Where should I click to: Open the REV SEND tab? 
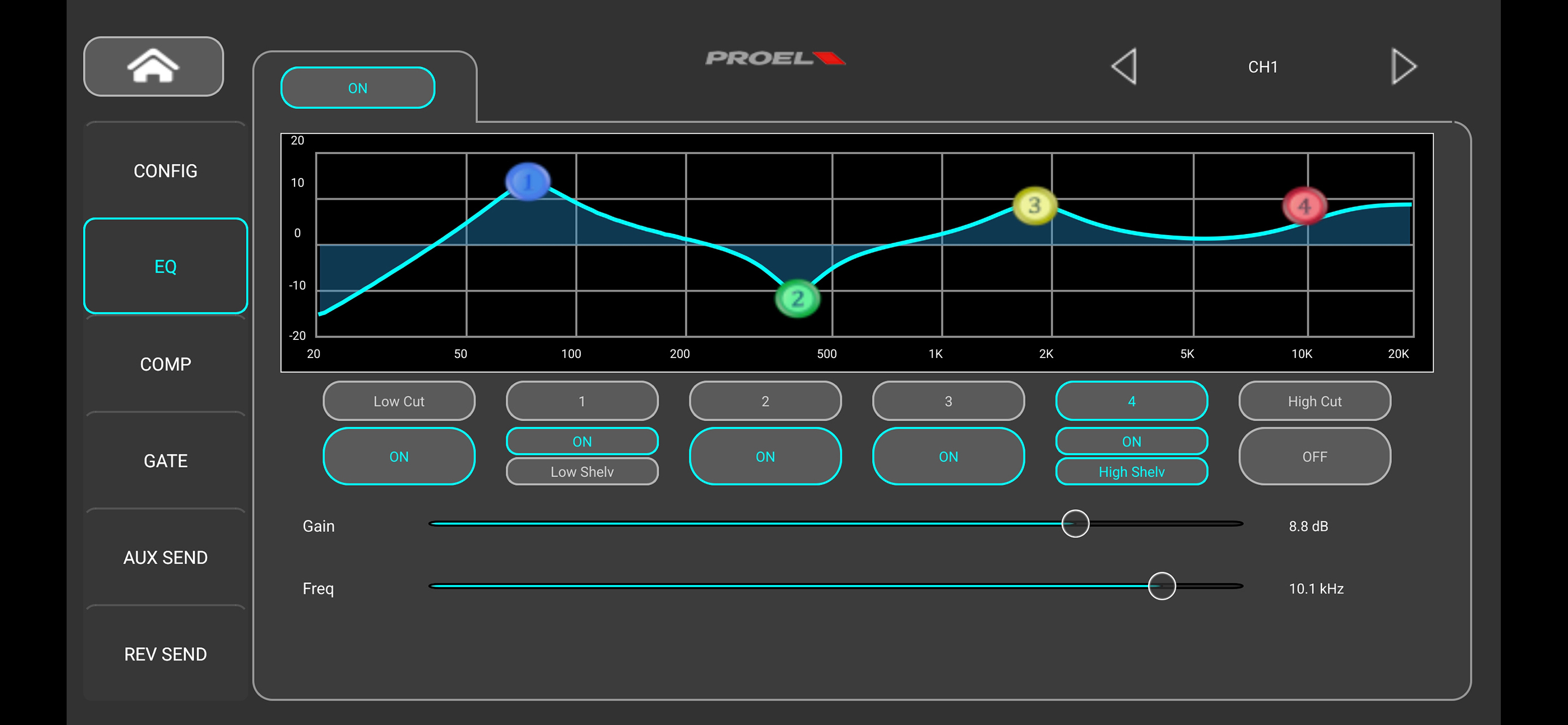click(x=165, y=654)
